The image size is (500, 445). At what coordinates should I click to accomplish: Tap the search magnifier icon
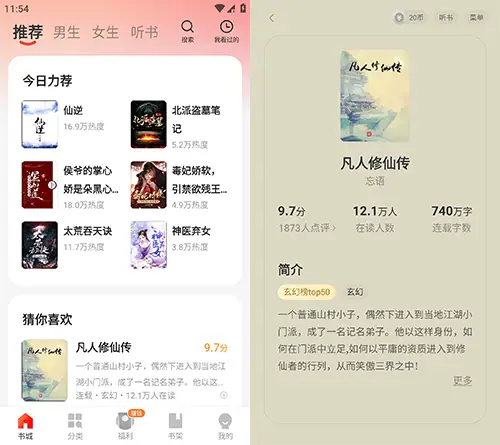tap(187, 27)
